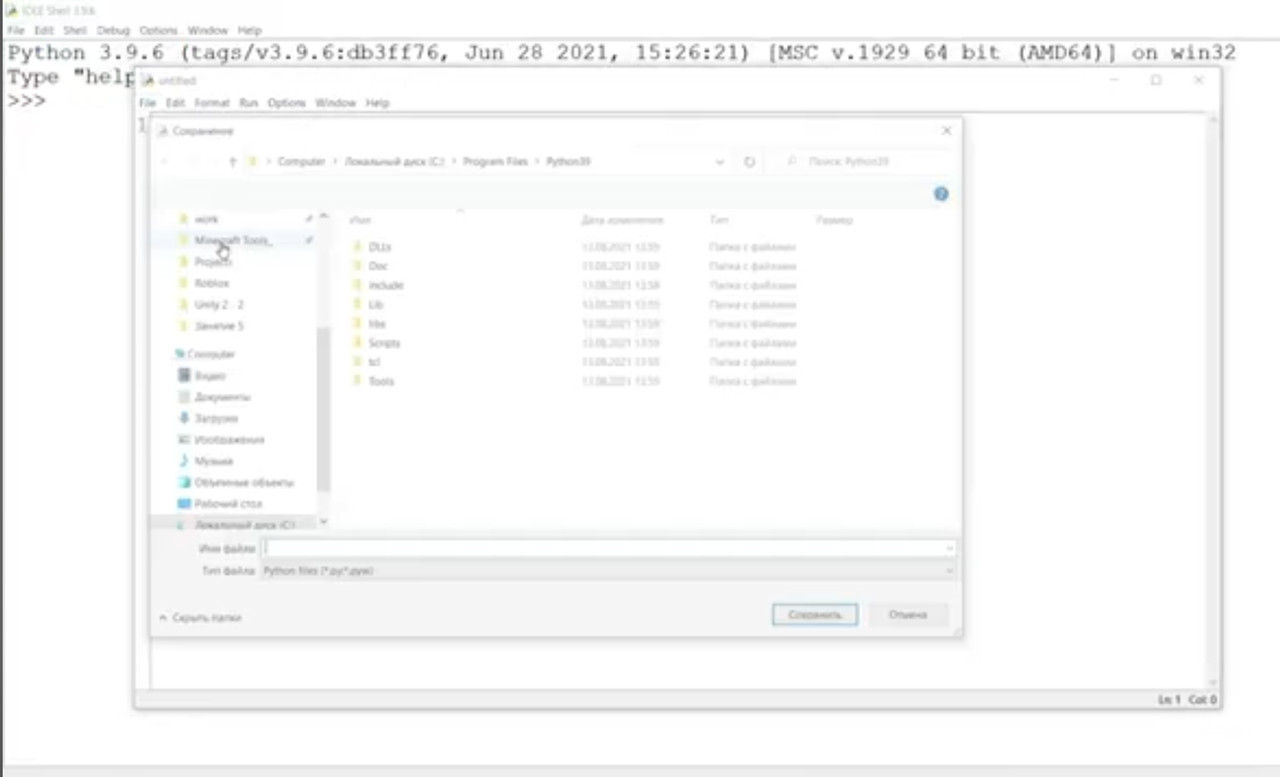The image size is (1280, 777).
Task: Click Python39 in the breadcrumb path
Action: coord(568,161)
